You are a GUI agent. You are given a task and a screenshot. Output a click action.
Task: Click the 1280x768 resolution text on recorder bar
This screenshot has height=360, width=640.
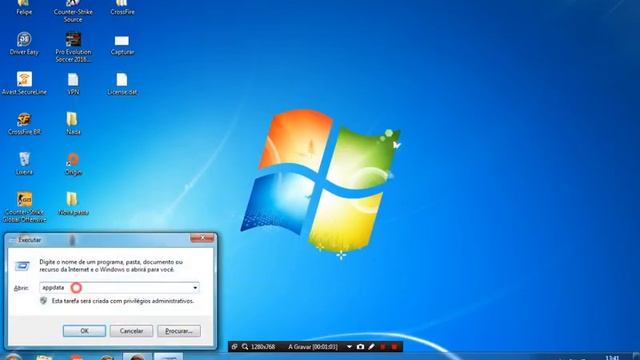(263, 347)
